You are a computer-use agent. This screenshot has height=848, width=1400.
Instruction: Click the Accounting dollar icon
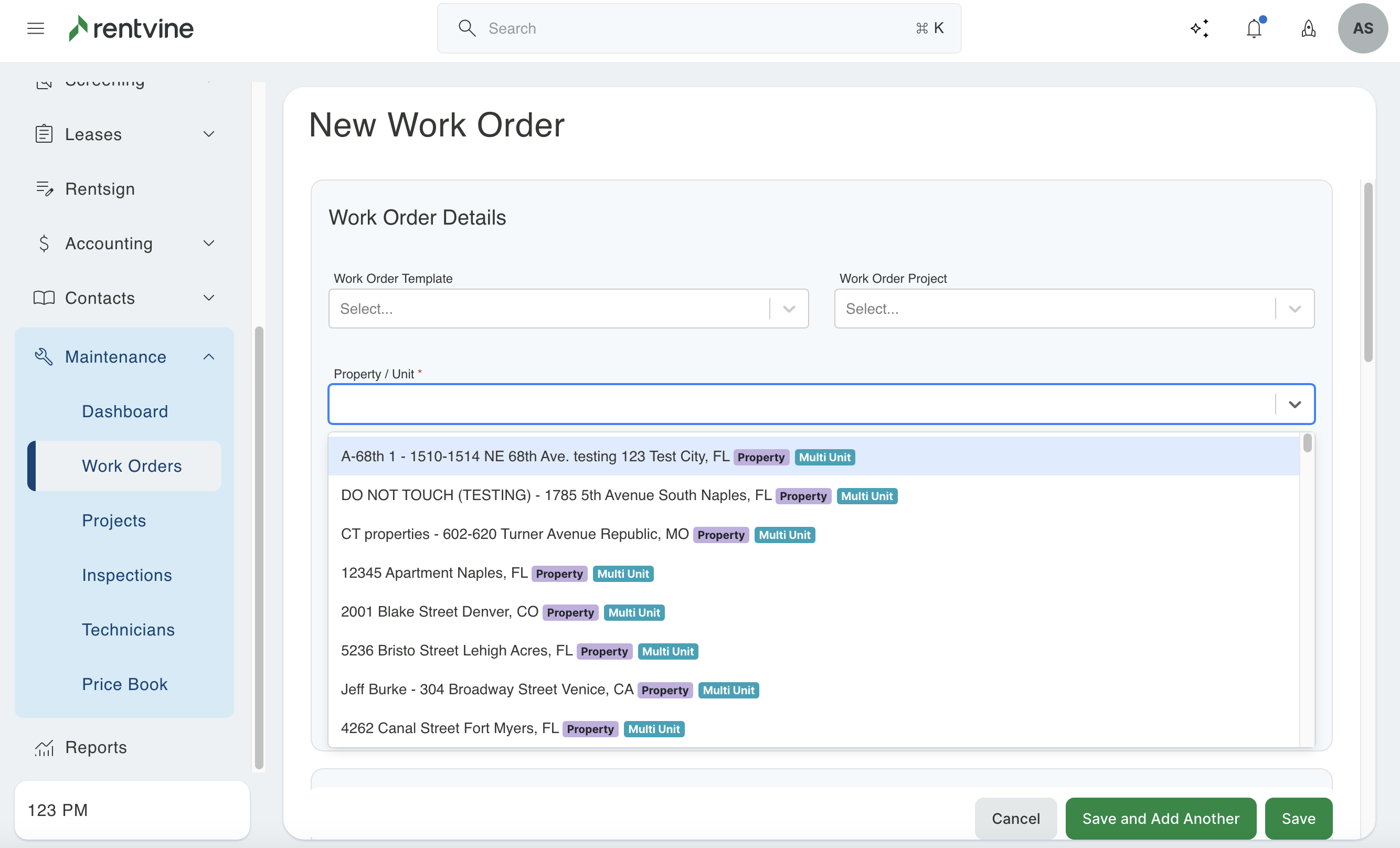(44, 243)
